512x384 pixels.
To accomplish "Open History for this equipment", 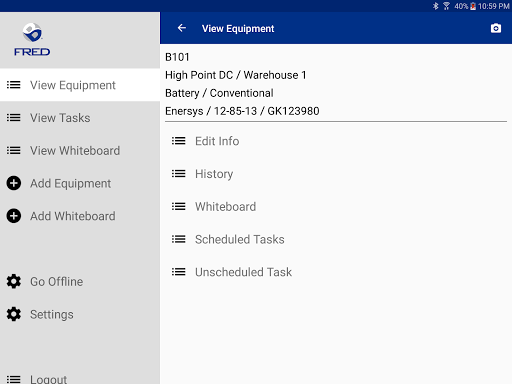I will 336,174.
